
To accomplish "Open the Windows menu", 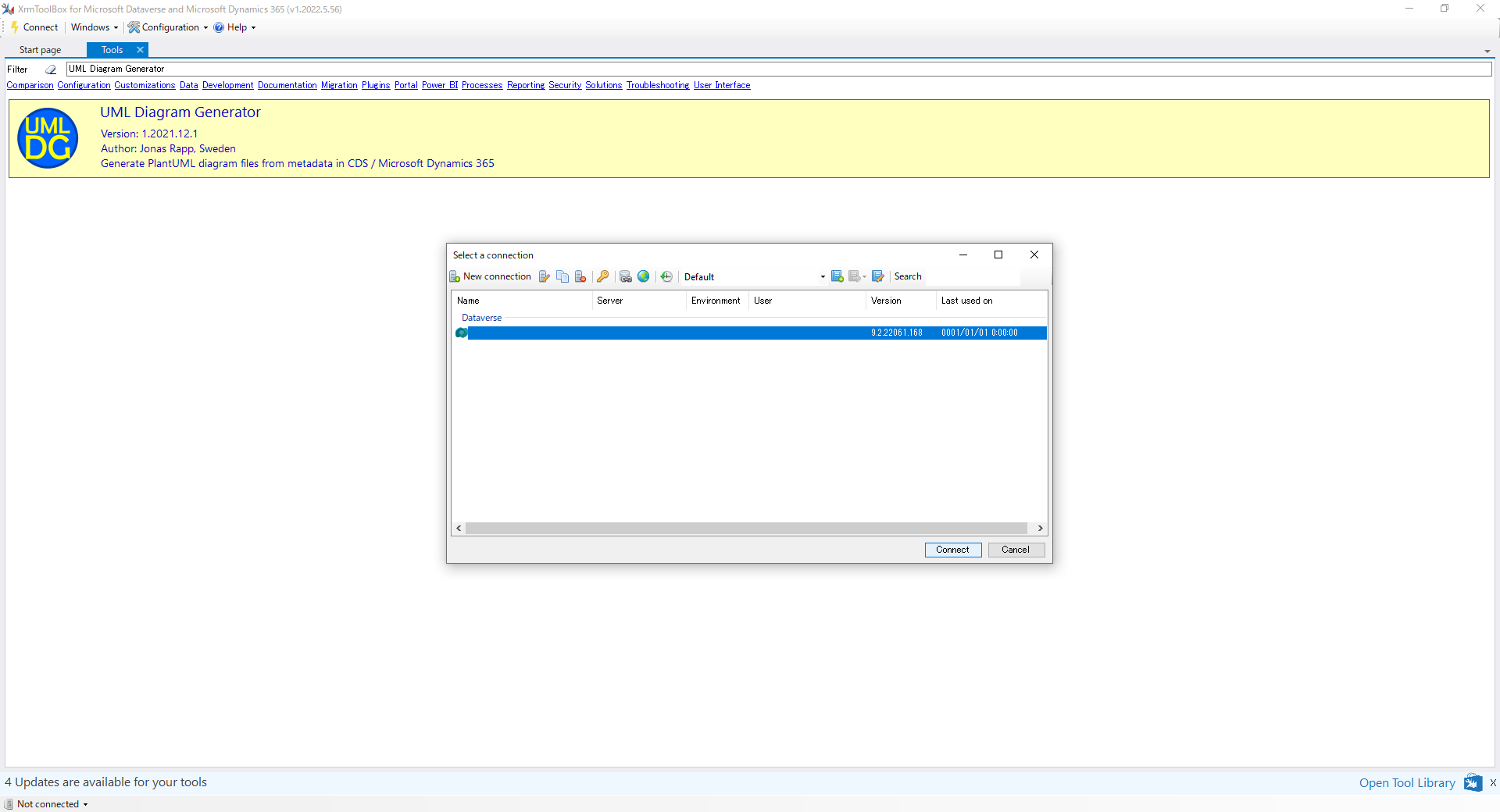I will [94, 27].
